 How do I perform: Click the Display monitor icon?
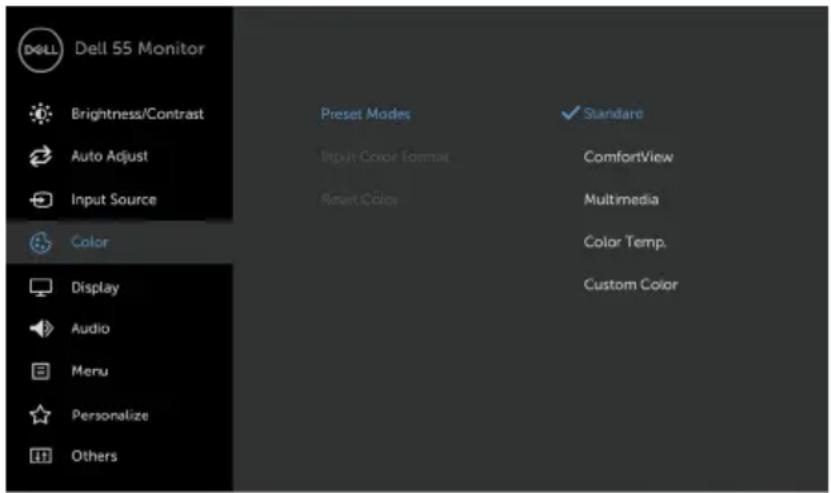click(41, 287)
